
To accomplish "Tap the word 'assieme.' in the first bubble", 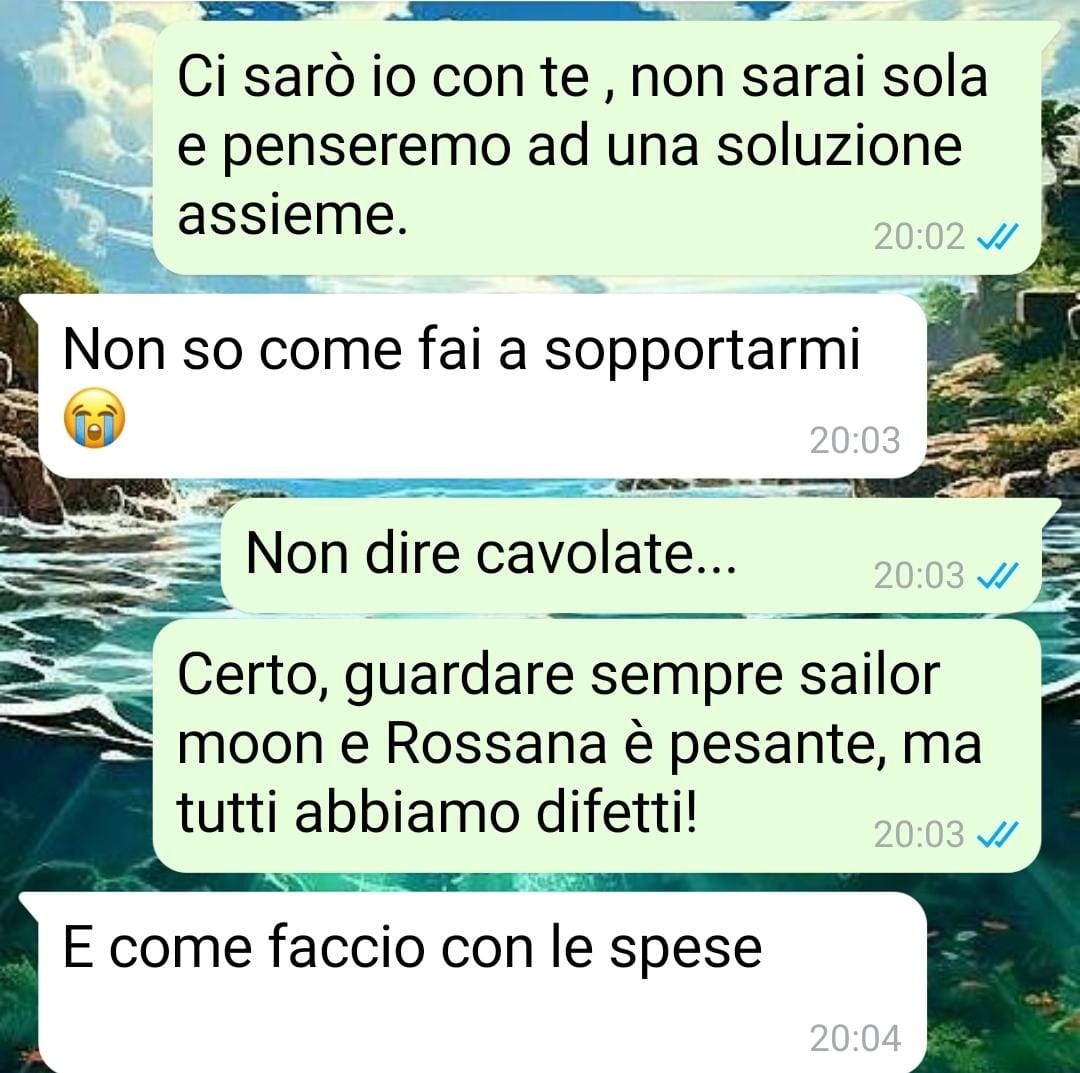I will (x=293, y=215).
